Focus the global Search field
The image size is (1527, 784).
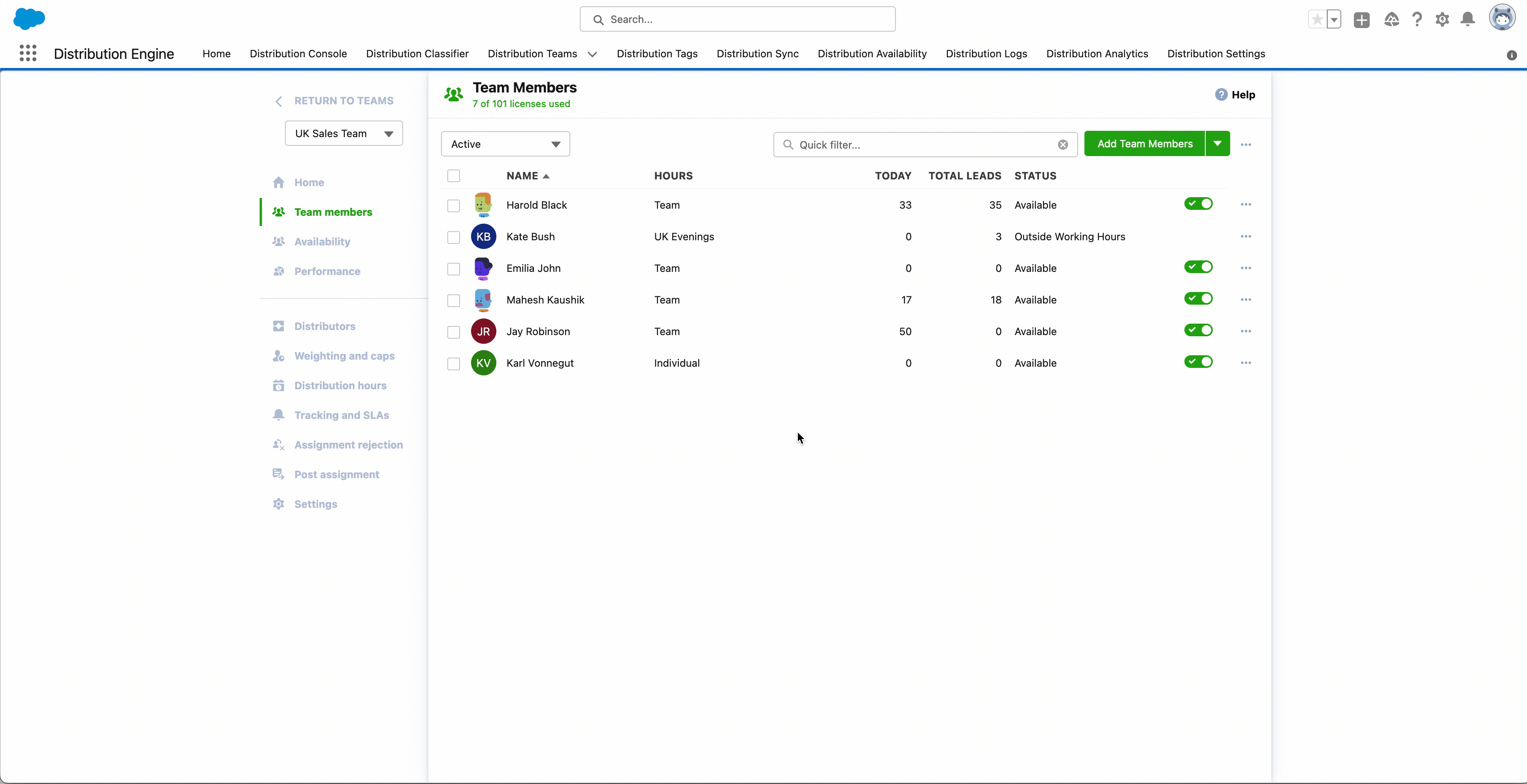tap(737, 19)
